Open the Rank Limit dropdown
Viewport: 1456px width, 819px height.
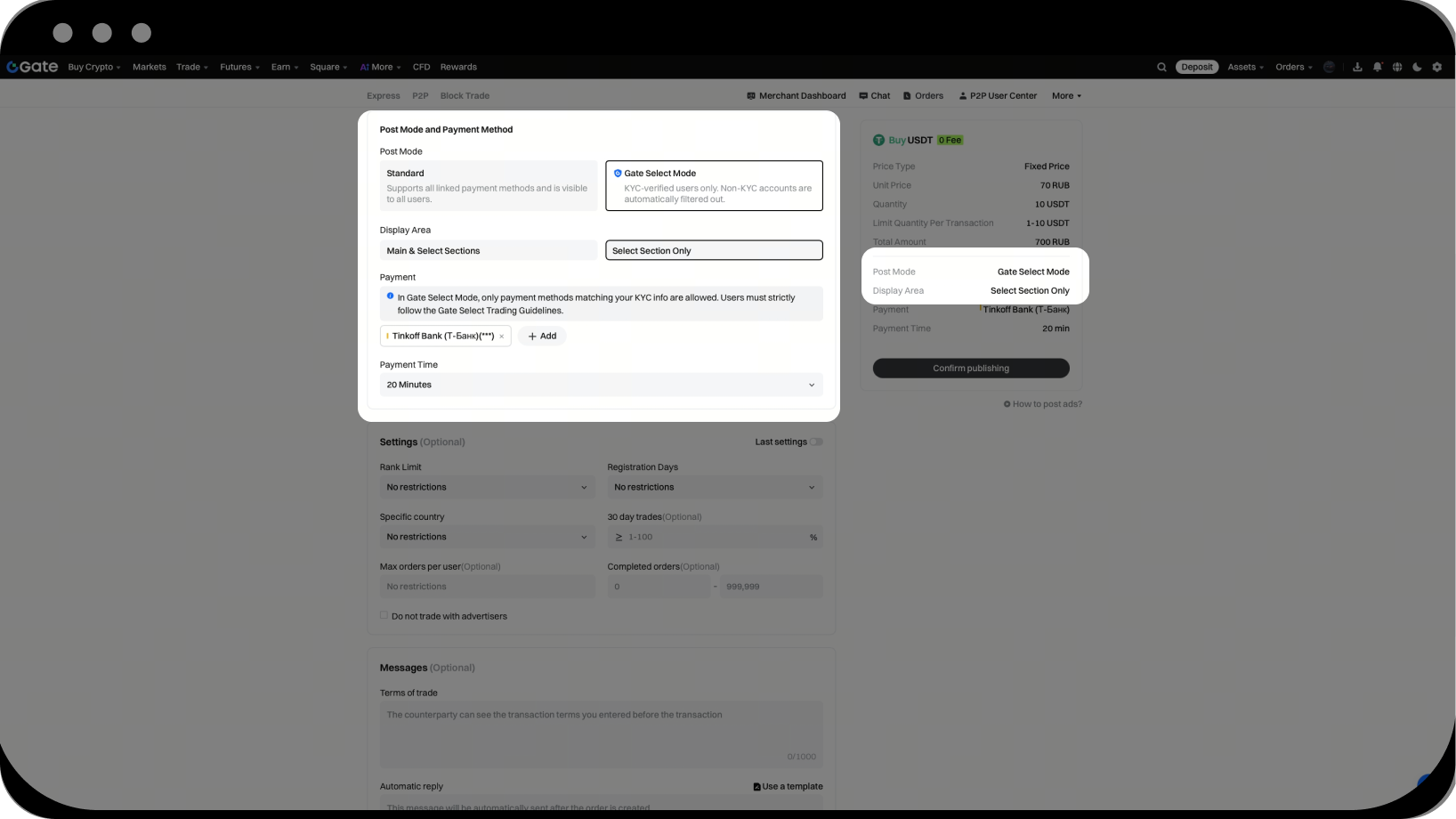tap(488, 487)
